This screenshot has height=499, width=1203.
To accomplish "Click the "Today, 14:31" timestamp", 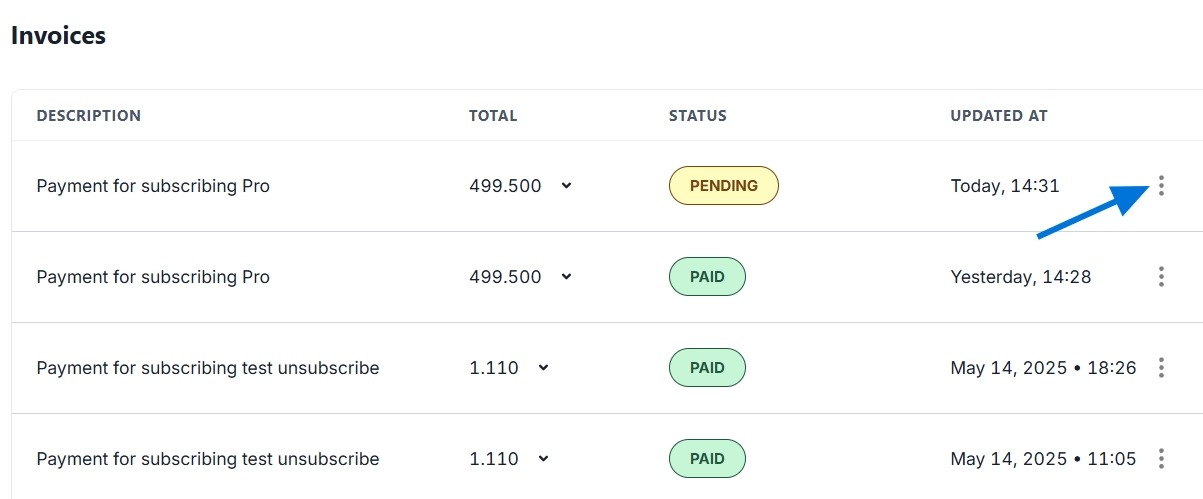I will point(1005,186).
